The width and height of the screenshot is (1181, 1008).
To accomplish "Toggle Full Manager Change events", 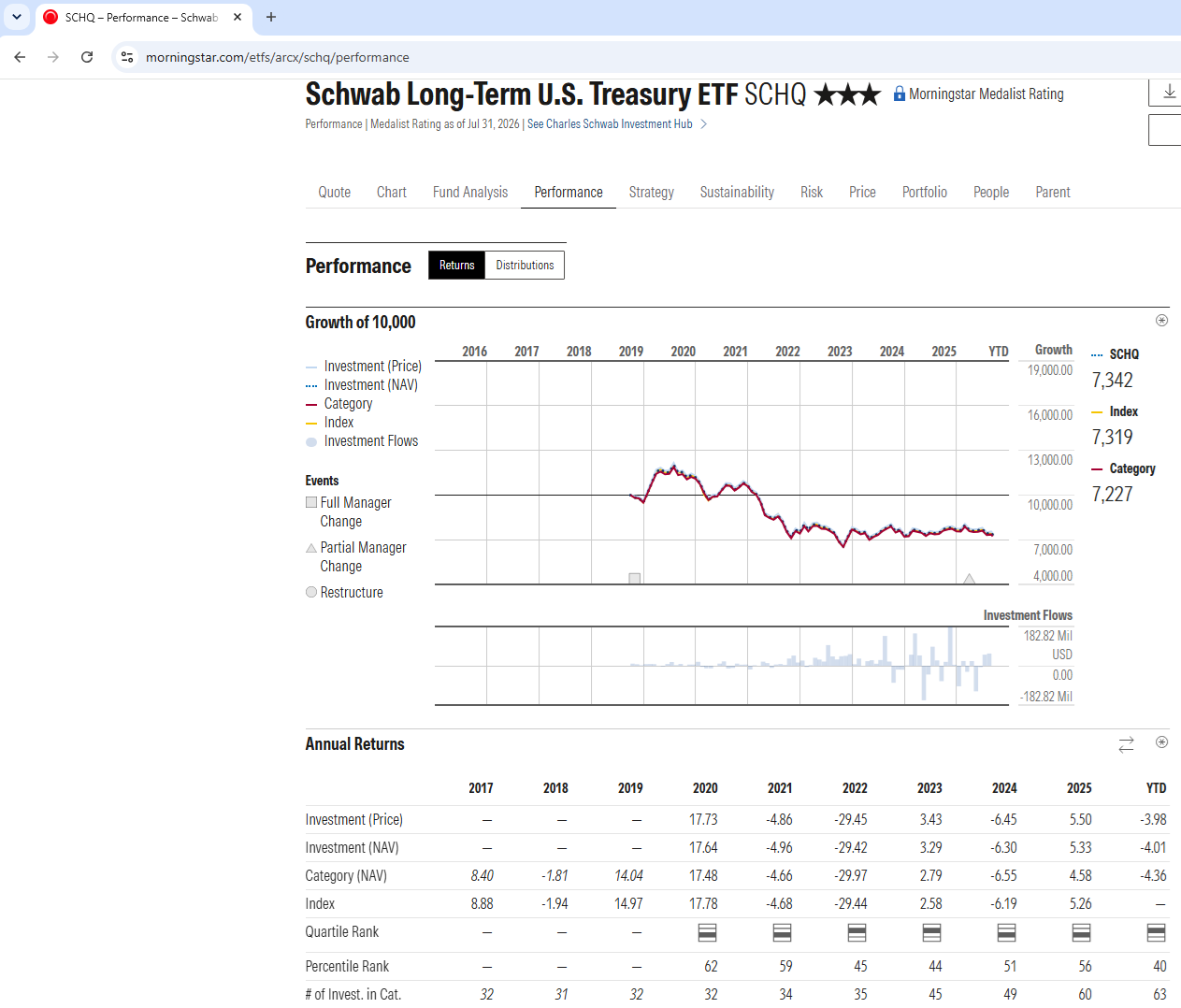I will pos(349,511).
